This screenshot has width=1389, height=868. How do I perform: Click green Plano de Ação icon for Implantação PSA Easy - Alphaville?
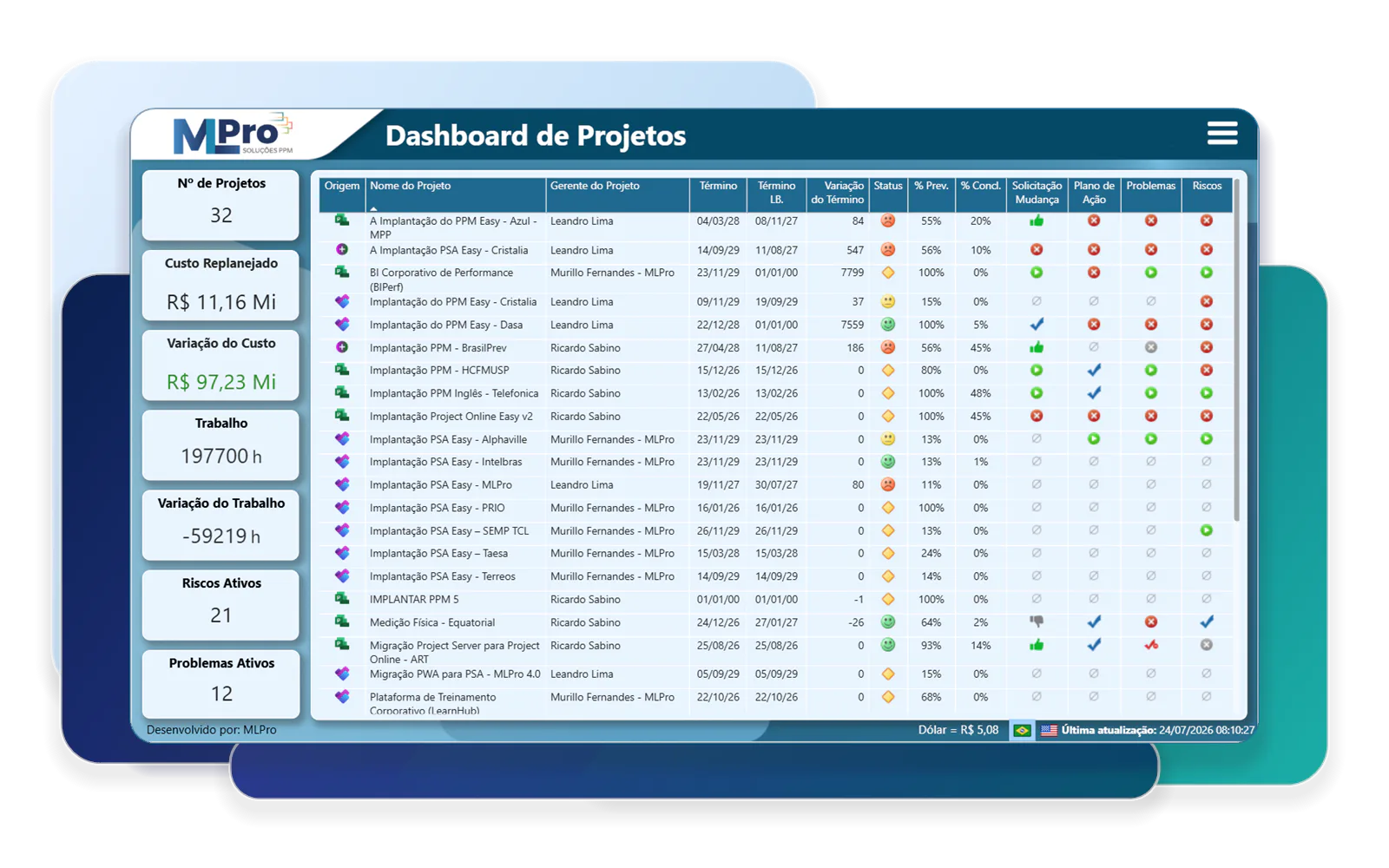coord(1094,439)
